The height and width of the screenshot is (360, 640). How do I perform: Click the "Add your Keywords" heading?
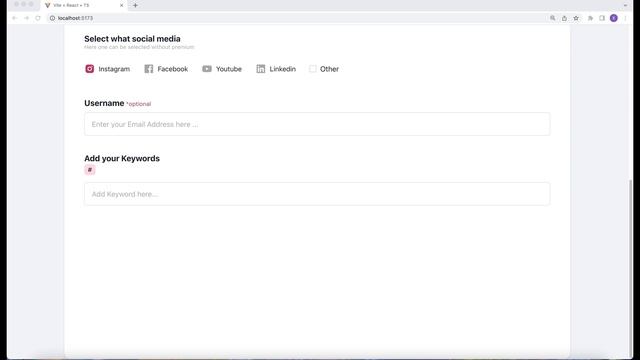(x=122, y=158)
